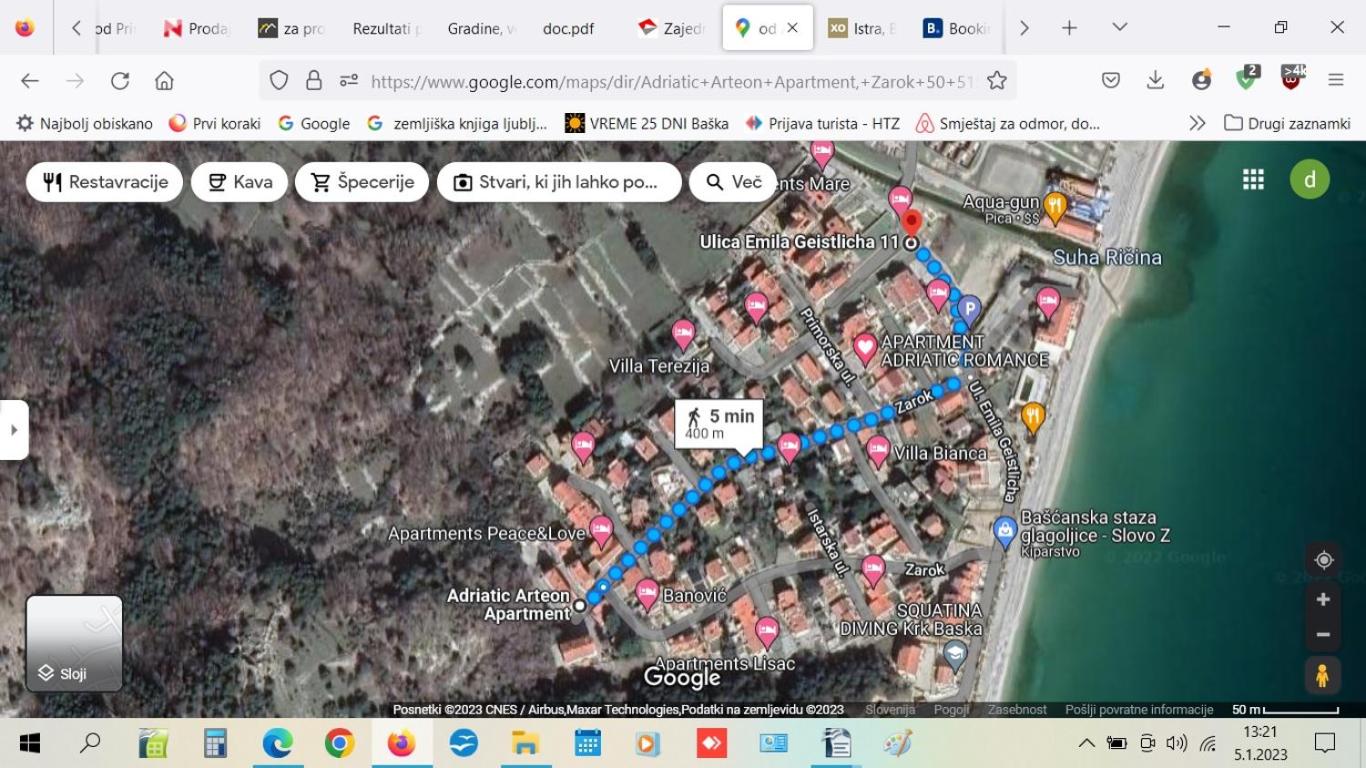Image resolution: width=1366 pixels, height=768 pixels.
Task: Open the Firefox application hamburger menu
Action: (x=1336, y=81)
